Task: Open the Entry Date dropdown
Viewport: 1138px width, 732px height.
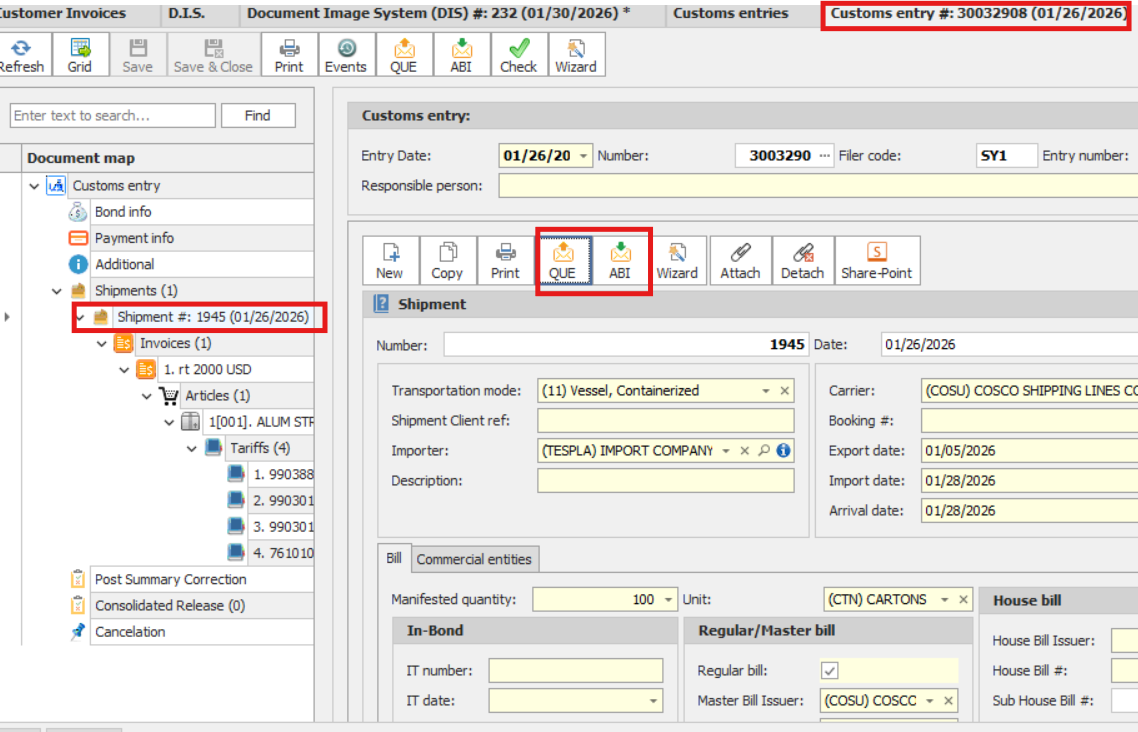Action: (583, 156)
